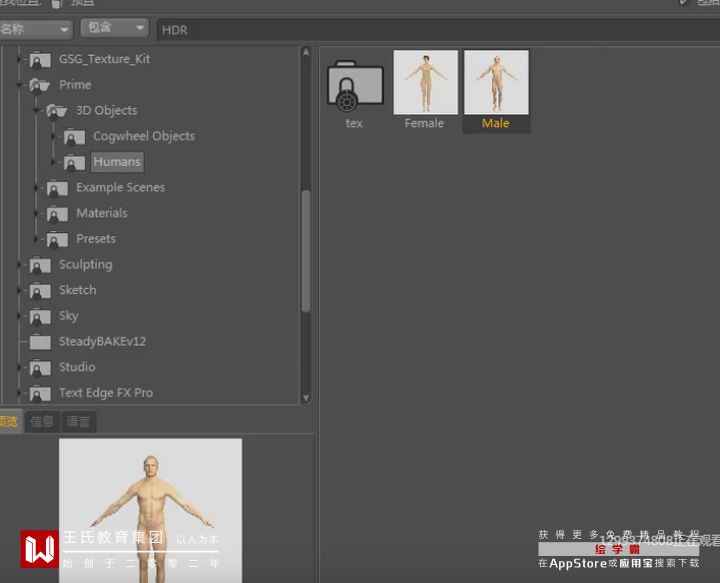Click the Cogwheel Objects folder icon
This screenshot has height=583, width=720.
click(74, 136)
